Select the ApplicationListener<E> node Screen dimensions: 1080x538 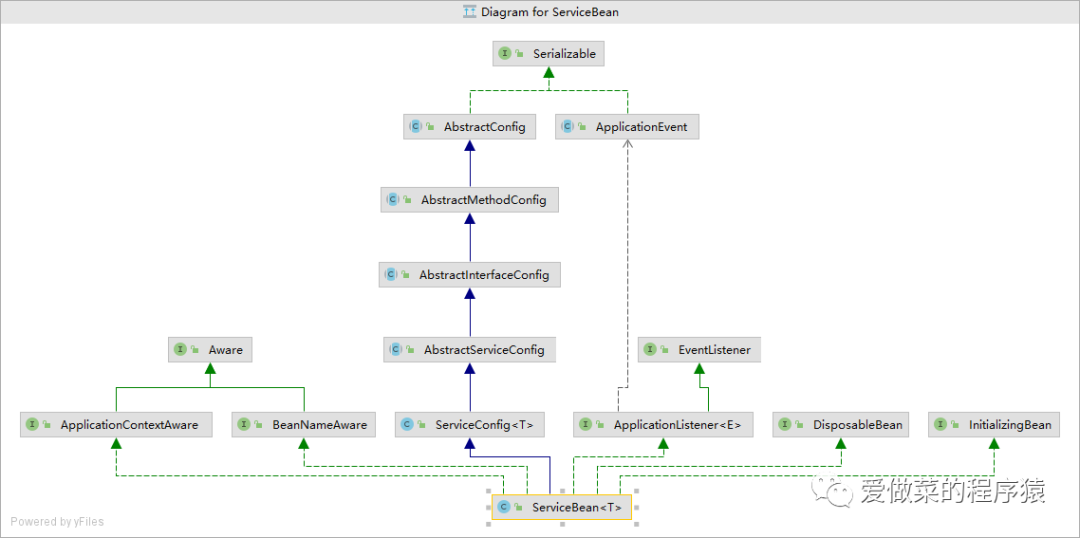(x=663, y=425)
